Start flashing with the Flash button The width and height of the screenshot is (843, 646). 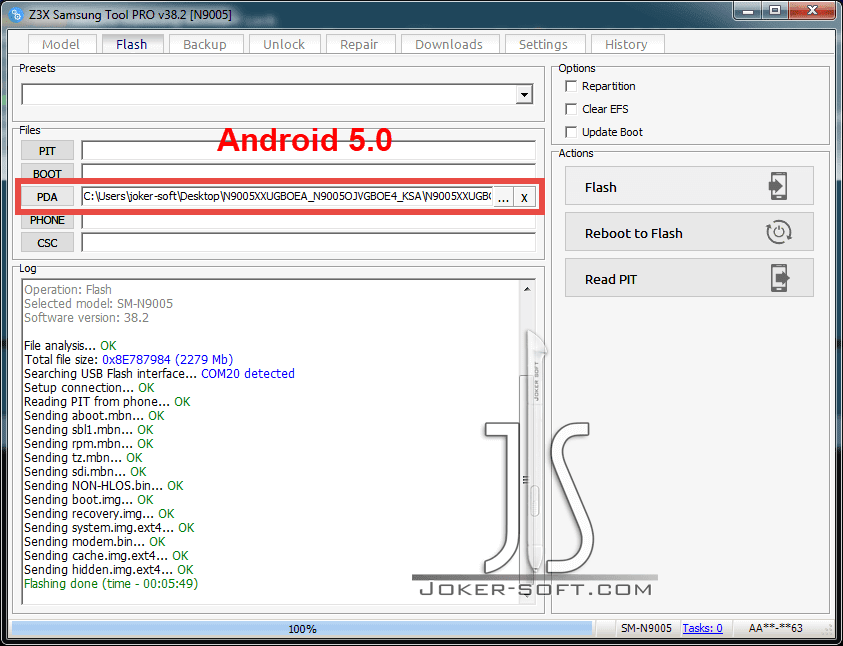coord(689,186)
